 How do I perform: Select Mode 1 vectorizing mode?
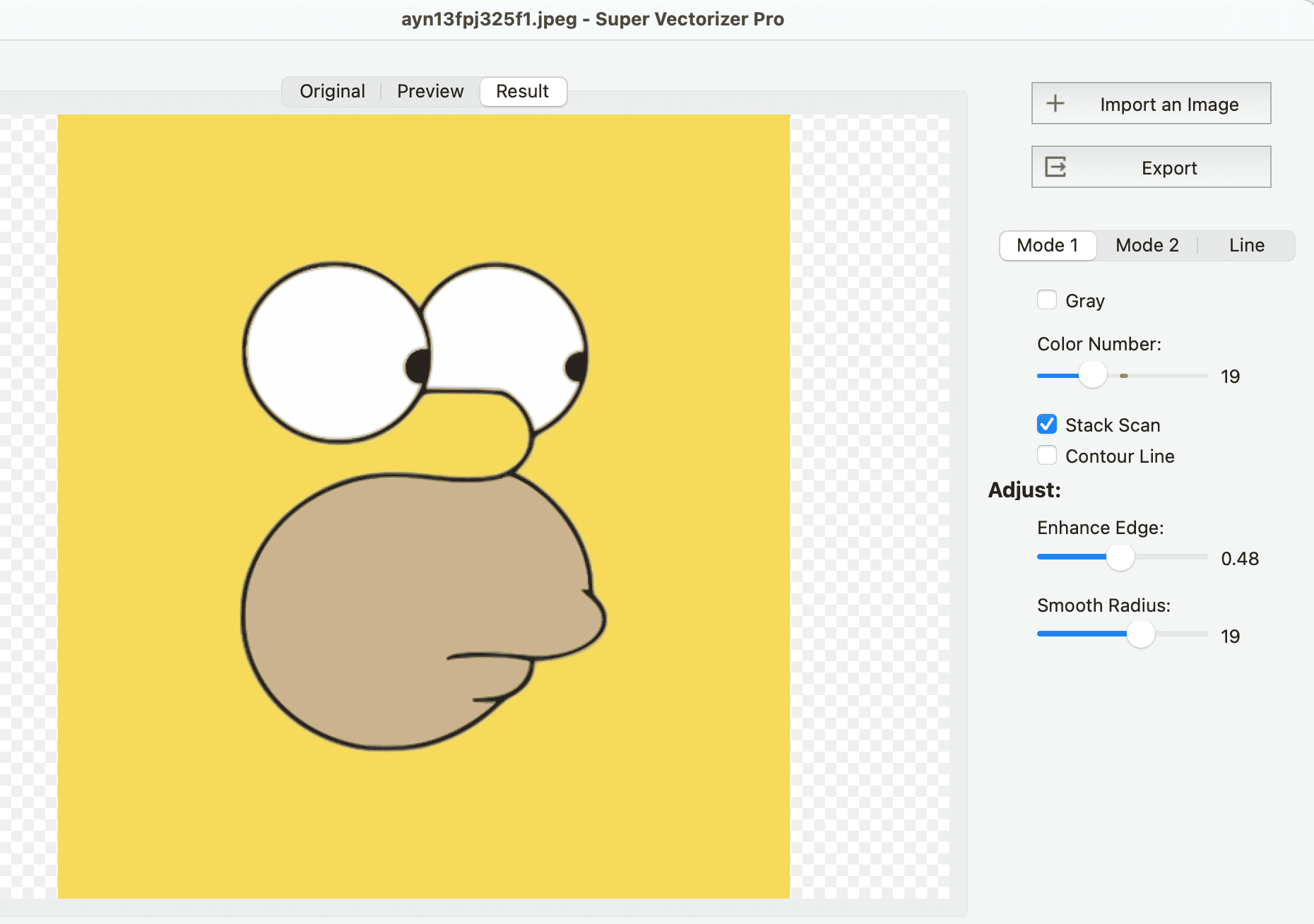point(1048,245)
